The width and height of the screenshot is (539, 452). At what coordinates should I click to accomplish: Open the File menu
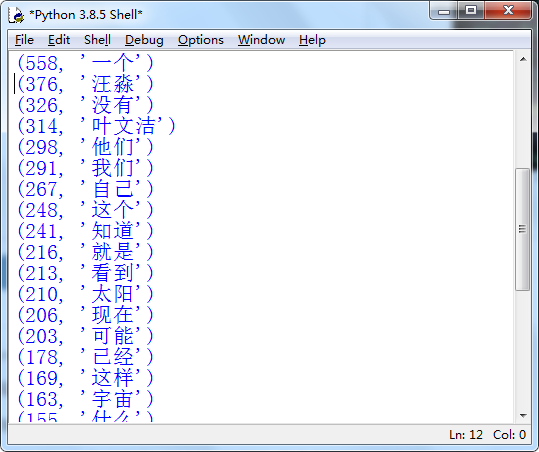(24, 40)
